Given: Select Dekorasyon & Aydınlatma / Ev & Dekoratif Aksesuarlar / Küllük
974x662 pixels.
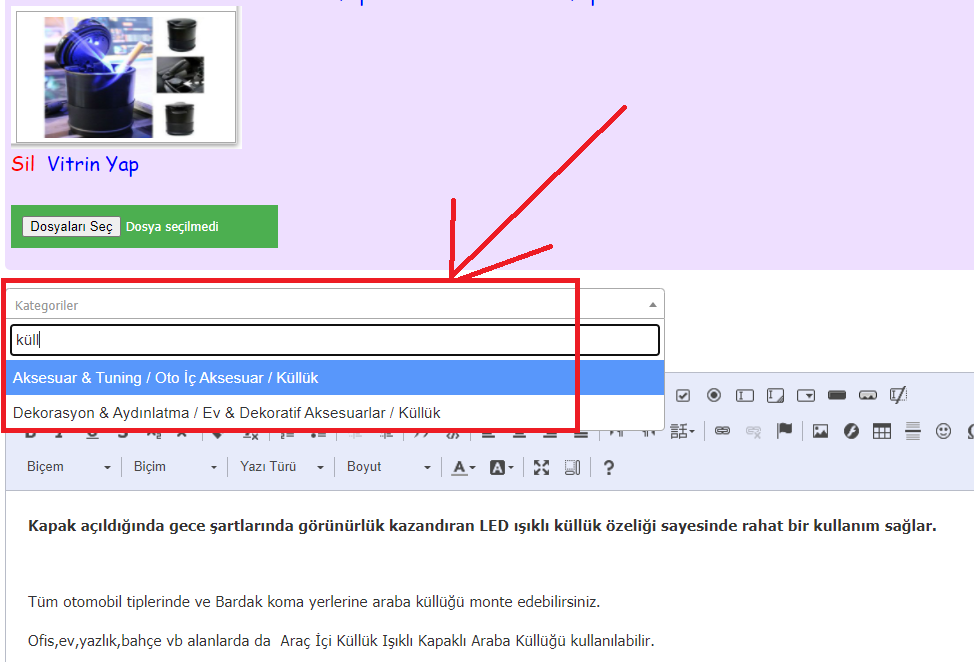Looking at the screenshot, I should point(335,413).
